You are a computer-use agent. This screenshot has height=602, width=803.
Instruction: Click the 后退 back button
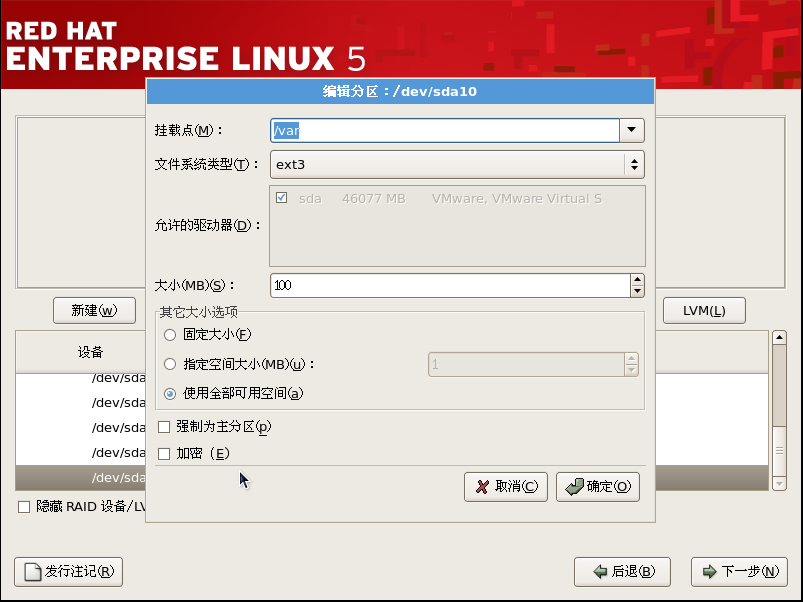(x=622, y=571)
